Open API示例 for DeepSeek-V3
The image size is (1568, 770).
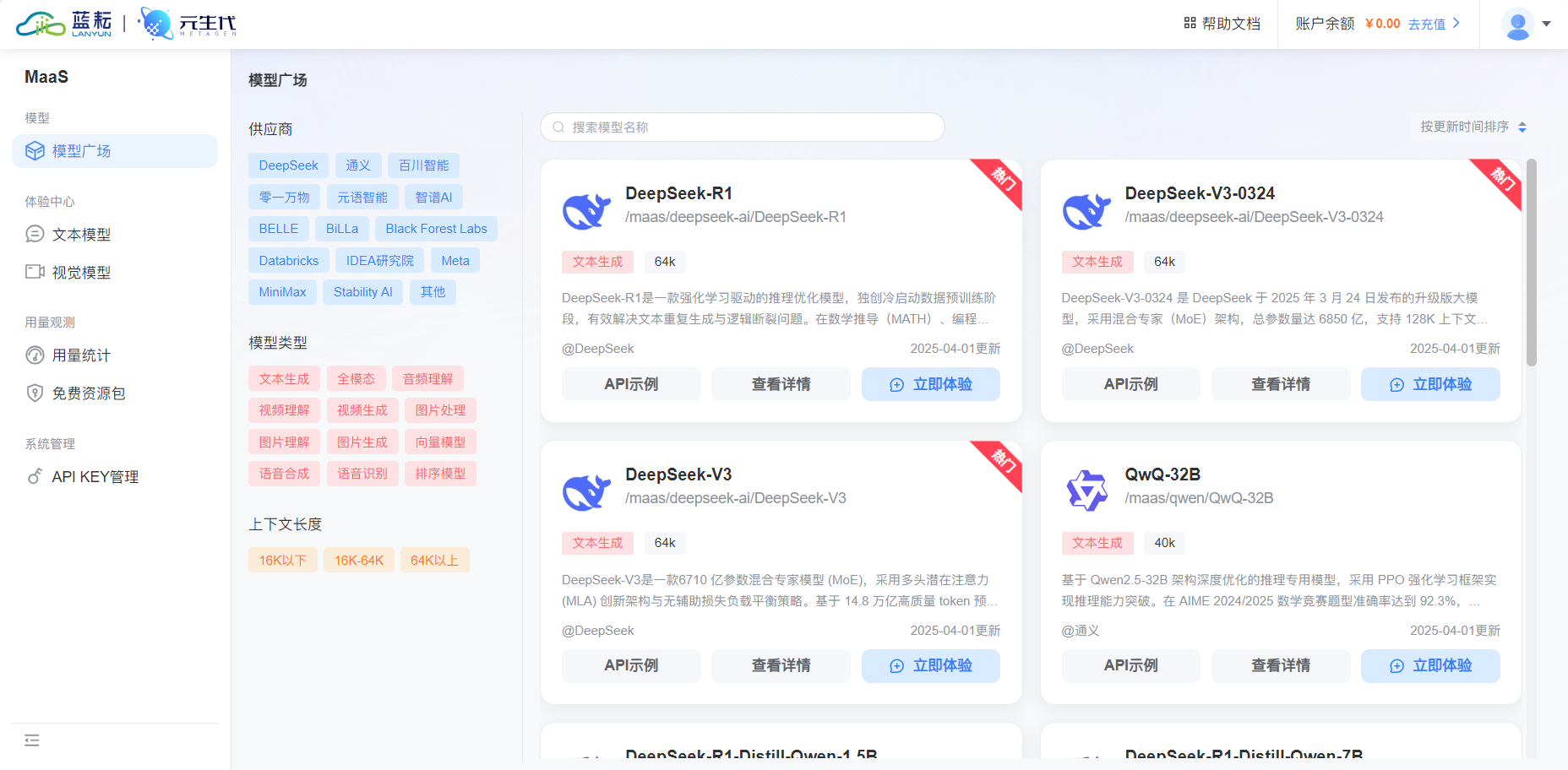pyautogui.click(x=631, y=665)
